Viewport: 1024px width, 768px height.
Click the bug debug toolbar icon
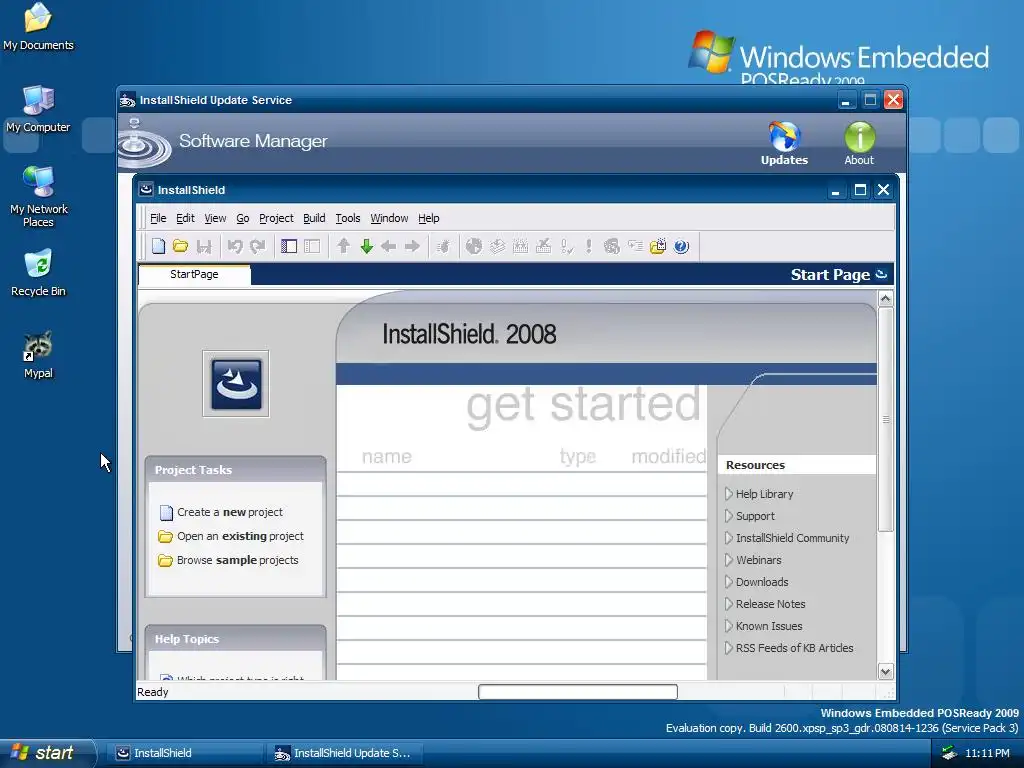(443, 246)
